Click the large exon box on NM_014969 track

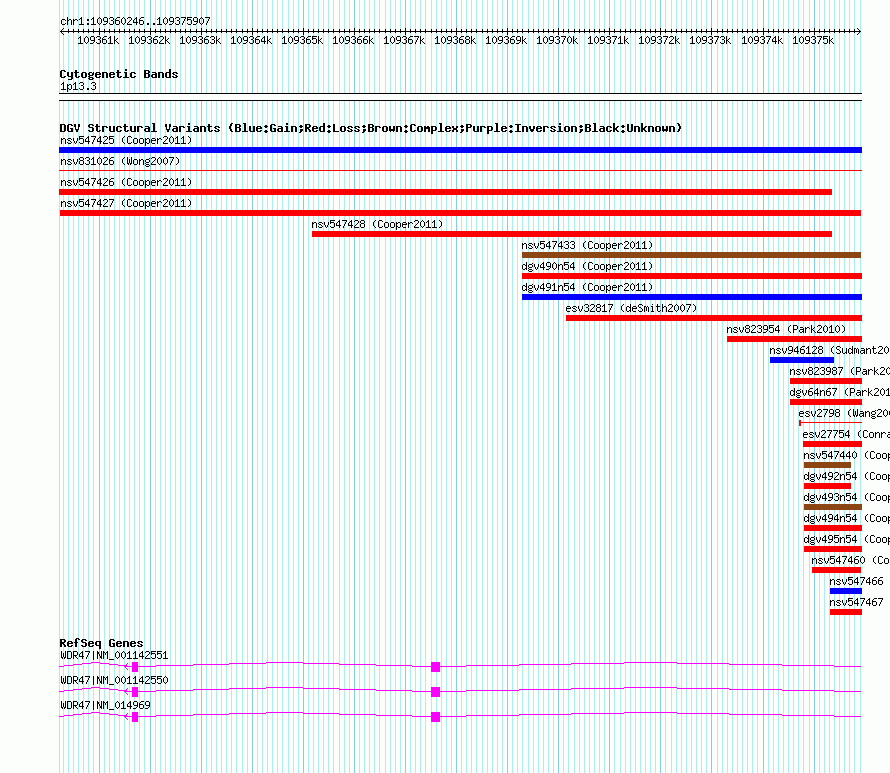click(x=435, y=717)
